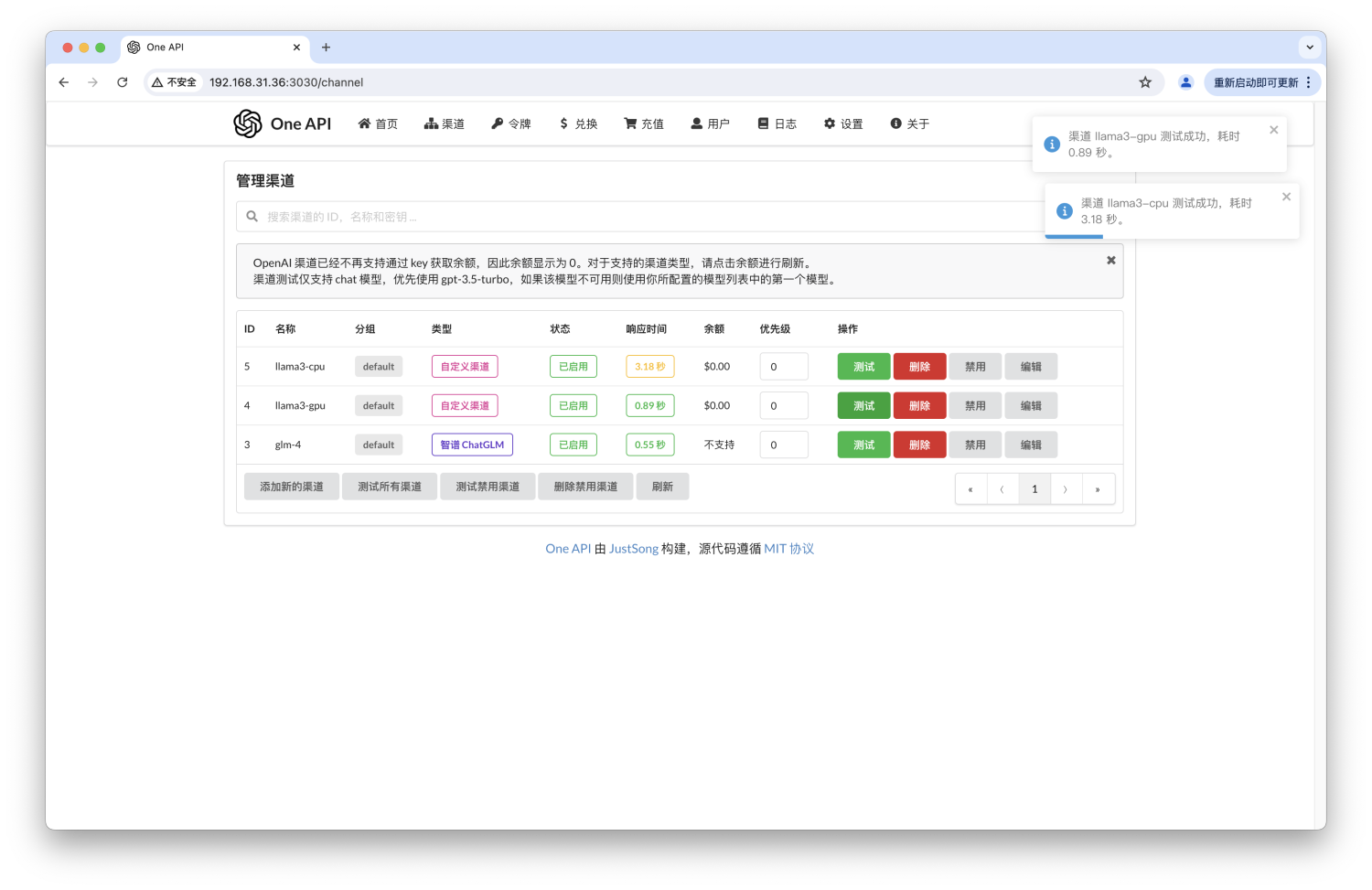Delete the glm-4 channel

pyautogui.click(x=919, y=445)
